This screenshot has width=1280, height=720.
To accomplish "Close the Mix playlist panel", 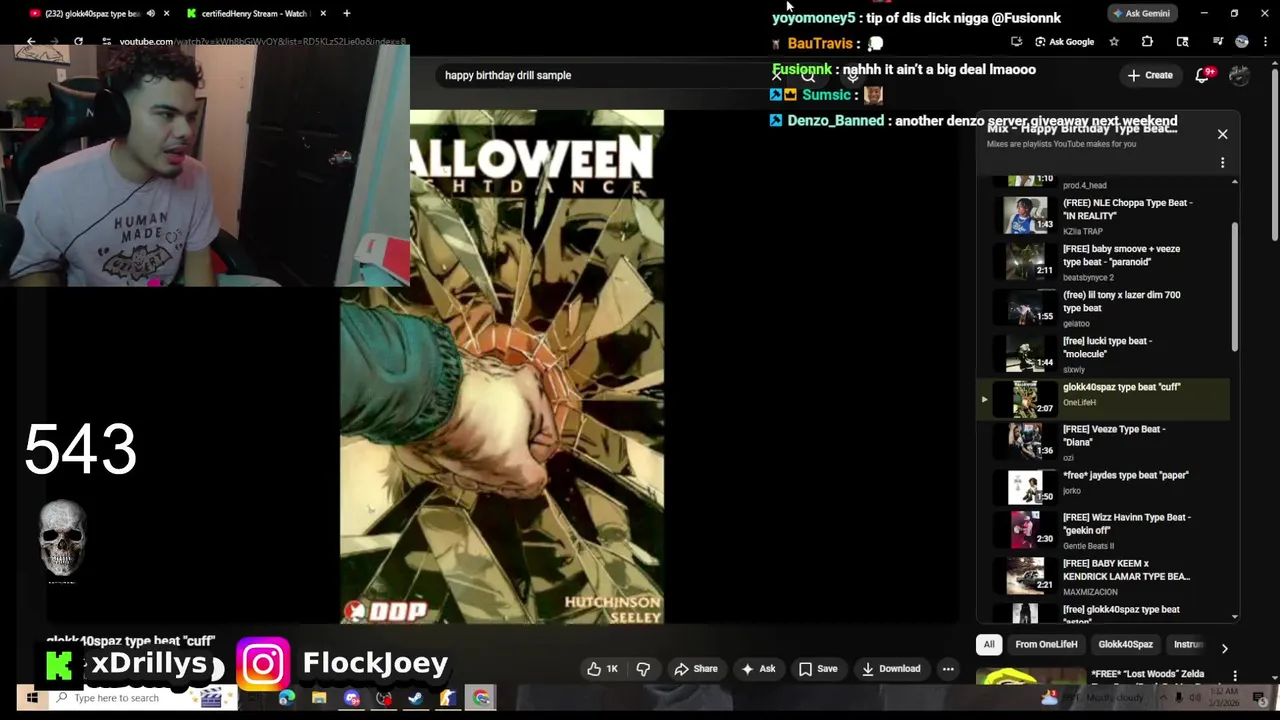I will pyautogui.click(x=1222, y=134).
